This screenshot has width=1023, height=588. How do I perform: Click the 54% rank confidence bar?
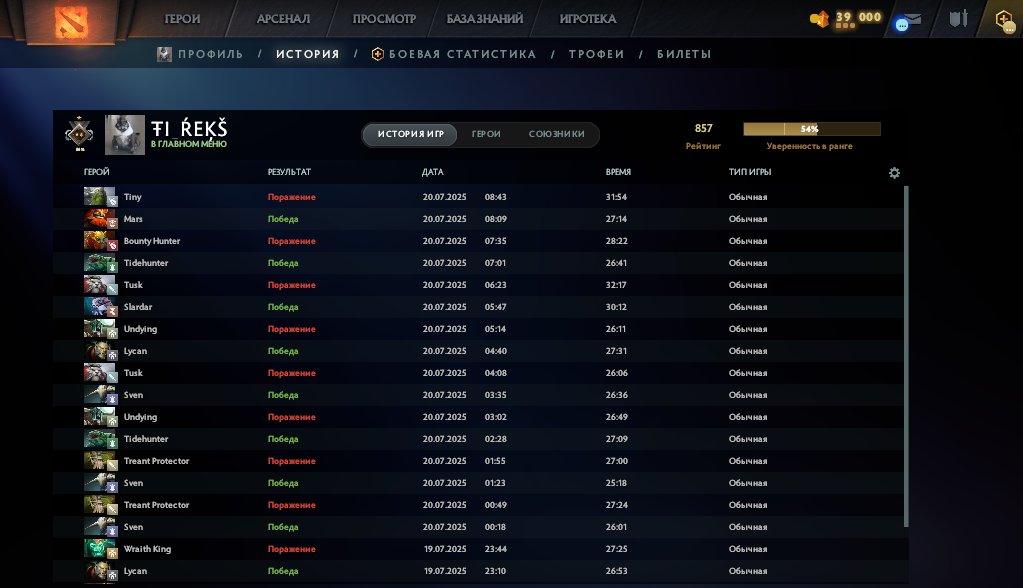click(x=812, y=129)
